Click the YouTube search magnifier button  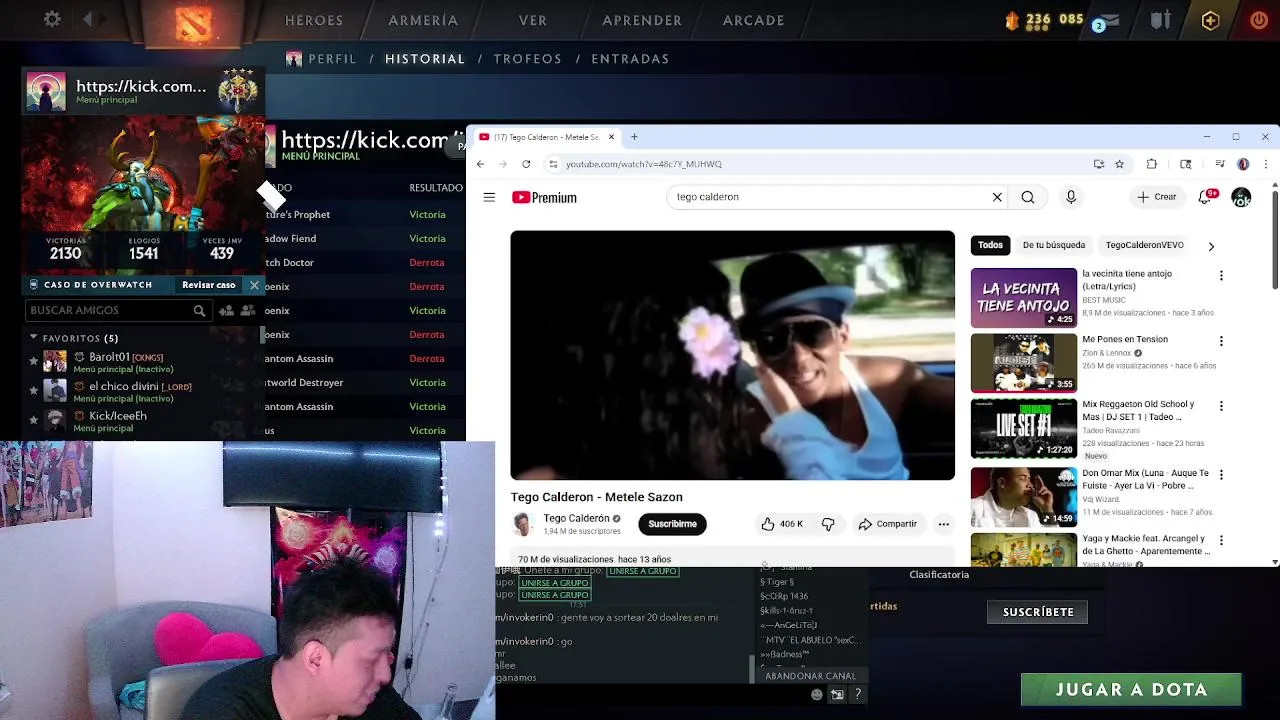tap(1027, 197)
